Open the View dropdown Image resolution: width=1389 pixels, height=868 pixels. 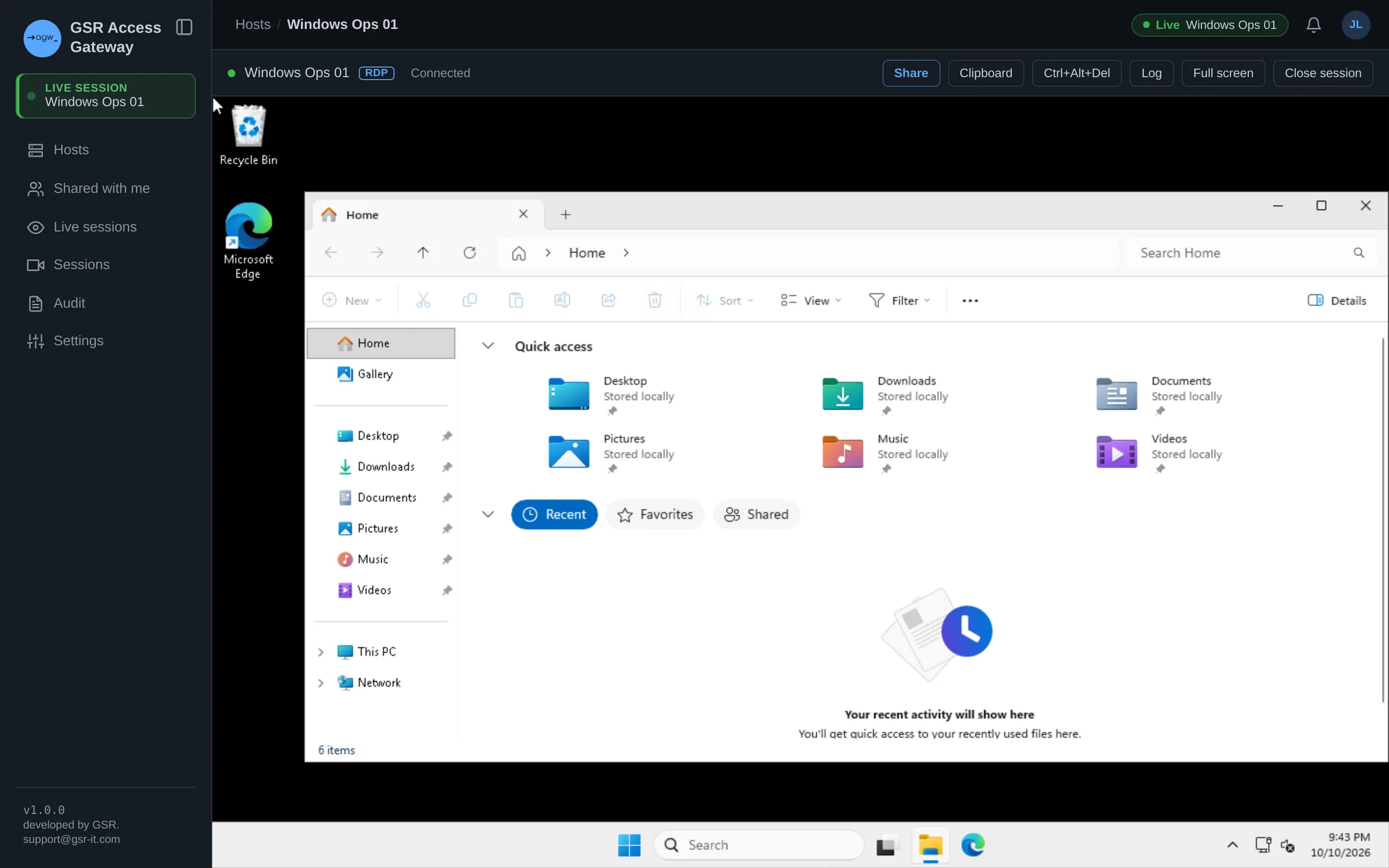coord(810,300)
